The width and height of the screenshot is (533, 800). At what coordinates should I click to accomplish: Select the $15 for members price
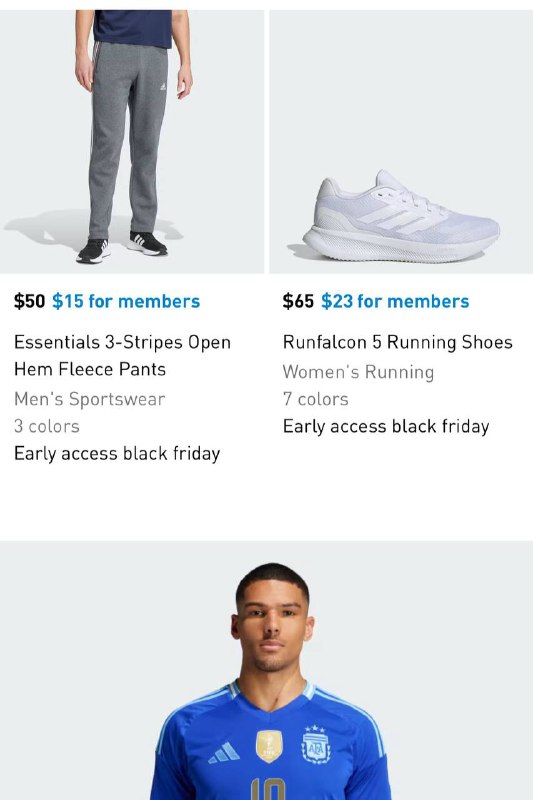(x=126, y=301)
